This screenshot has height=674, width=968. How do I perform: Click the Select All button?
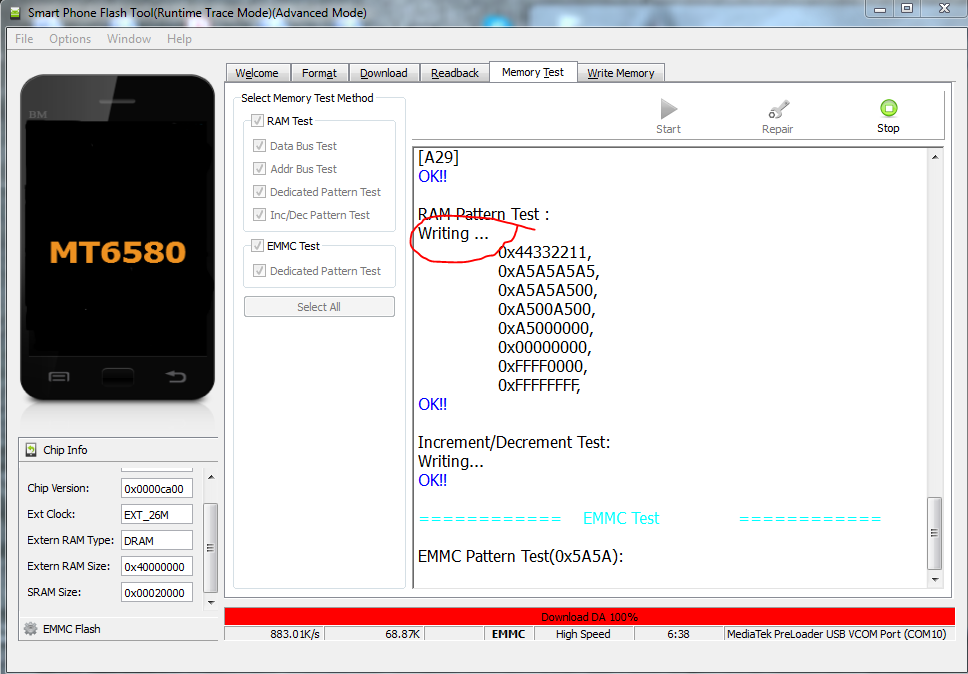point(319,307)
